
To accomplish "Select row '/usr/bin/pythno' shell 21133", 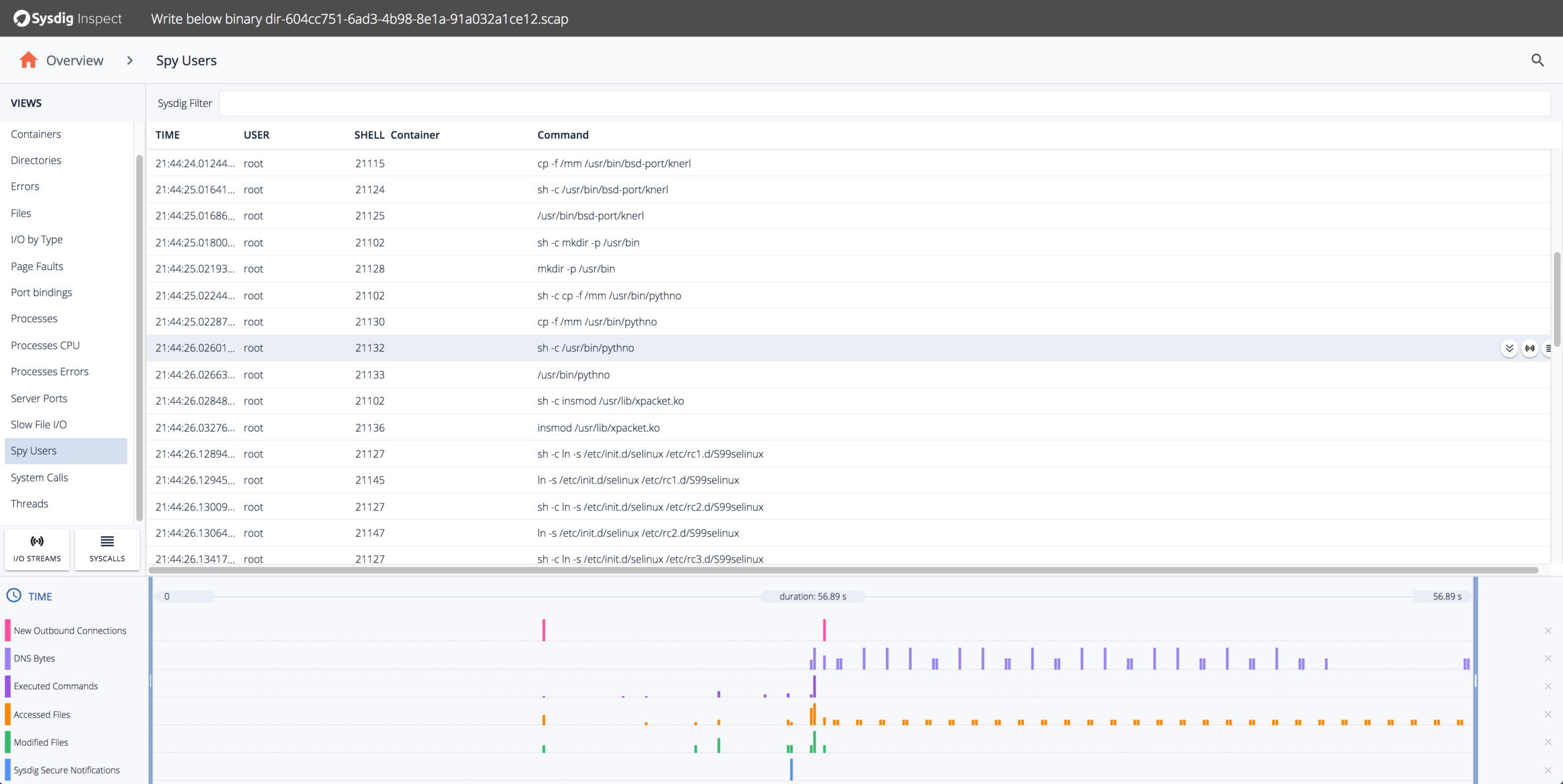I will pos(848,374).
